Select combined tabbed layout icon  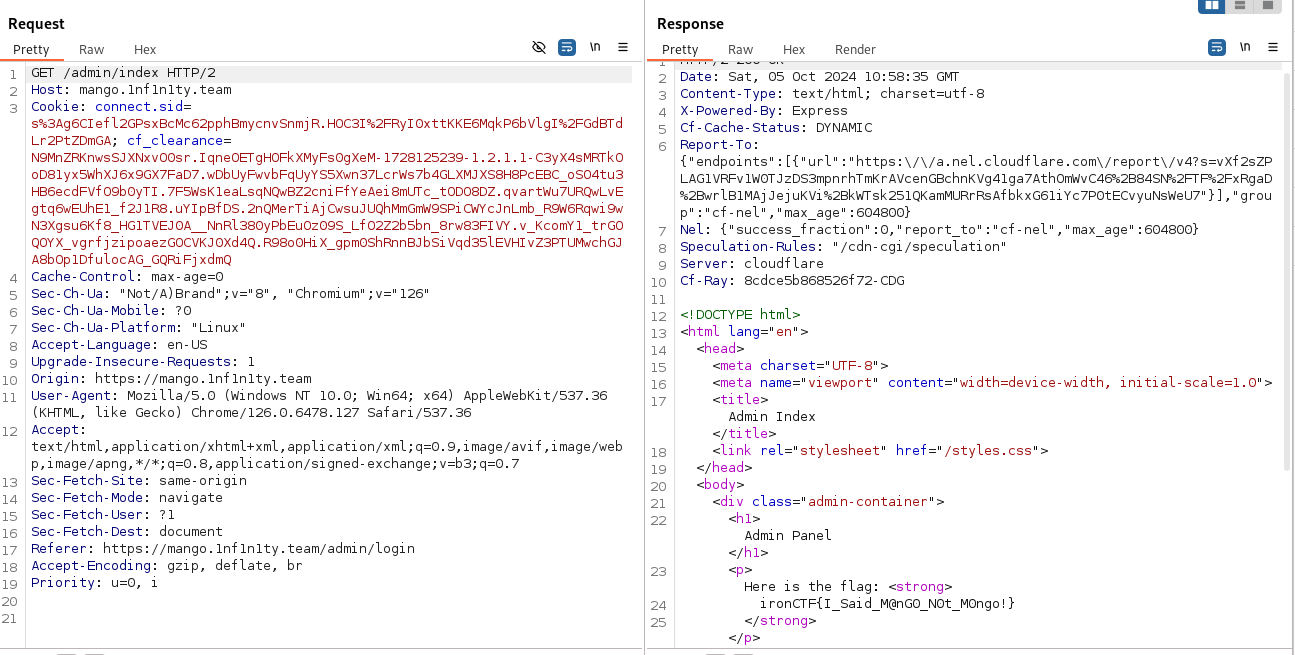pyautogui.click(x=1268, y=6)
